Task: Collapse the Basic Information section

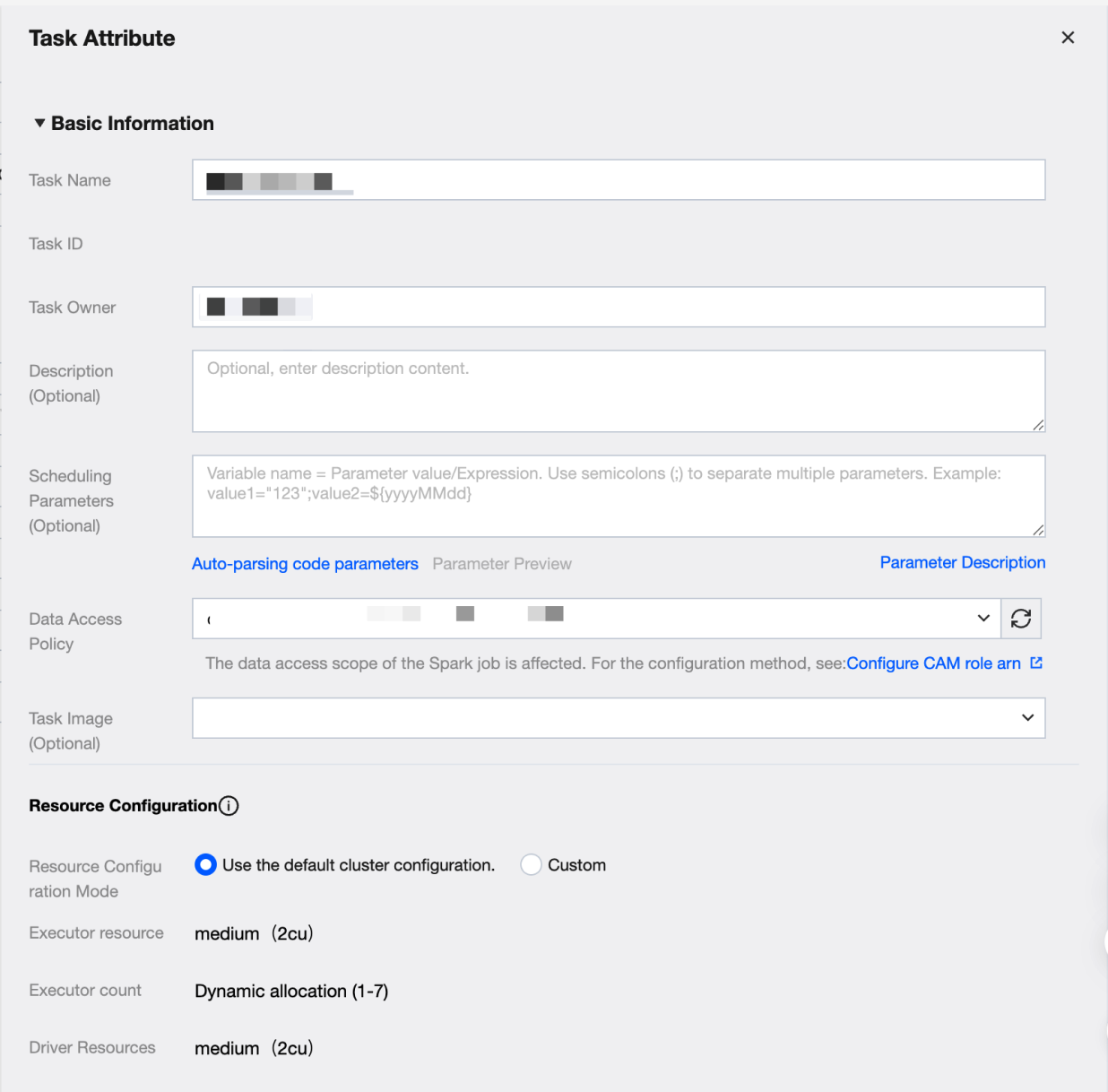Action: coord(39,124)
